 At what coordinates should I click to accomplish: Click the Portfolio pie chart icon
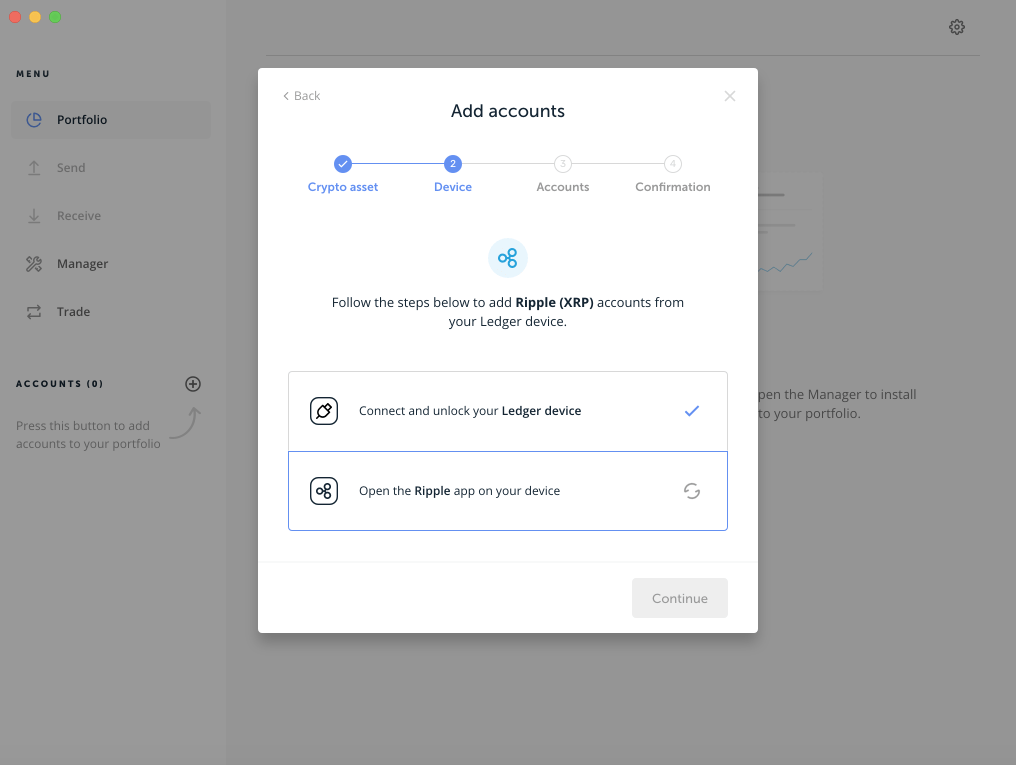click(x=34, y=120)
